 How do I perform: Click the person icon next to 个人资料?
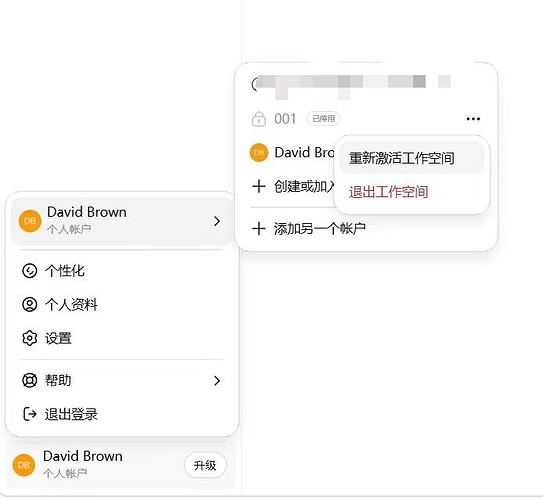[x=29, y=304]
